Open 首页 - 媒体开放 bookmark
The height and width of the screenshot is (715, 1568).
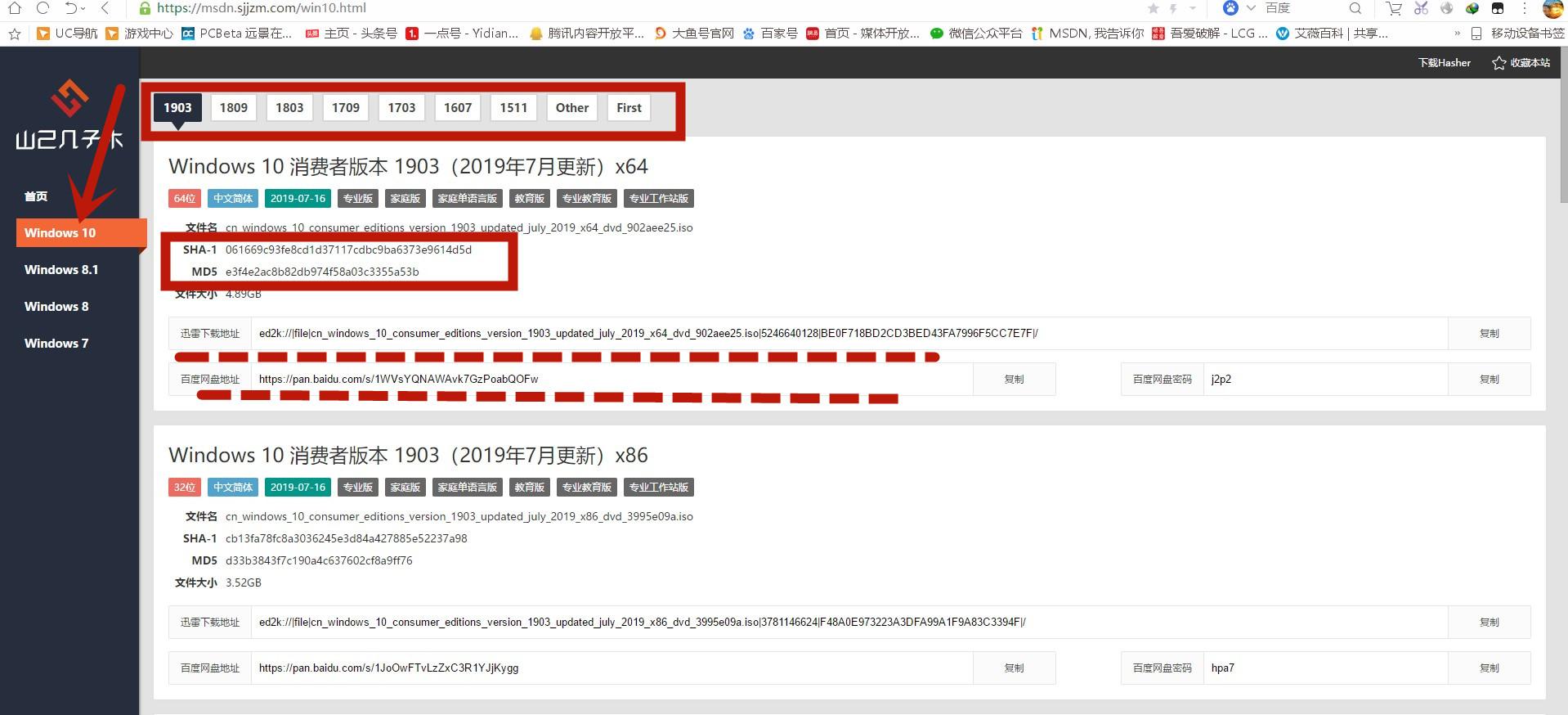pos(863,34)
